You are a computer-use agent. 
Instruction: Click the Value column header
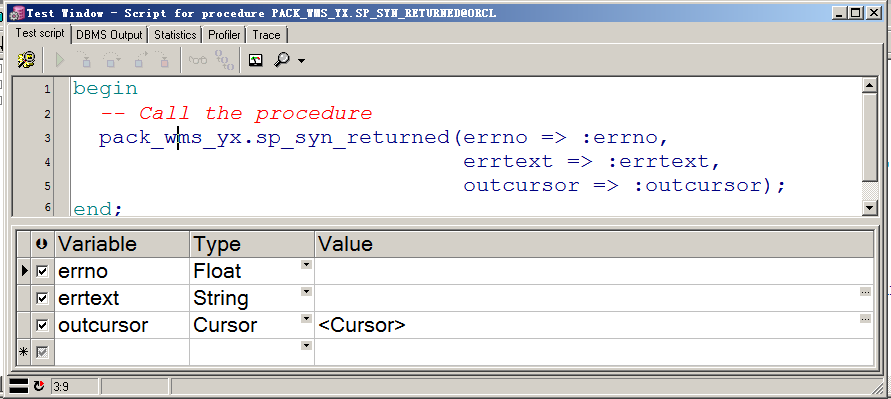(x=594, y=244)
